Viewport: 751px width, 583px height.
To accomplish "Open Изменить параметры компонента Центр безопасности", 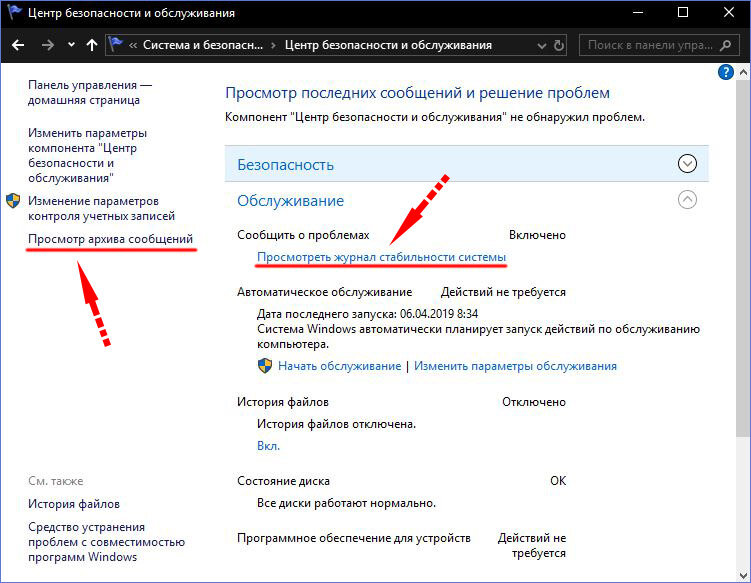I will click(88, 155).
